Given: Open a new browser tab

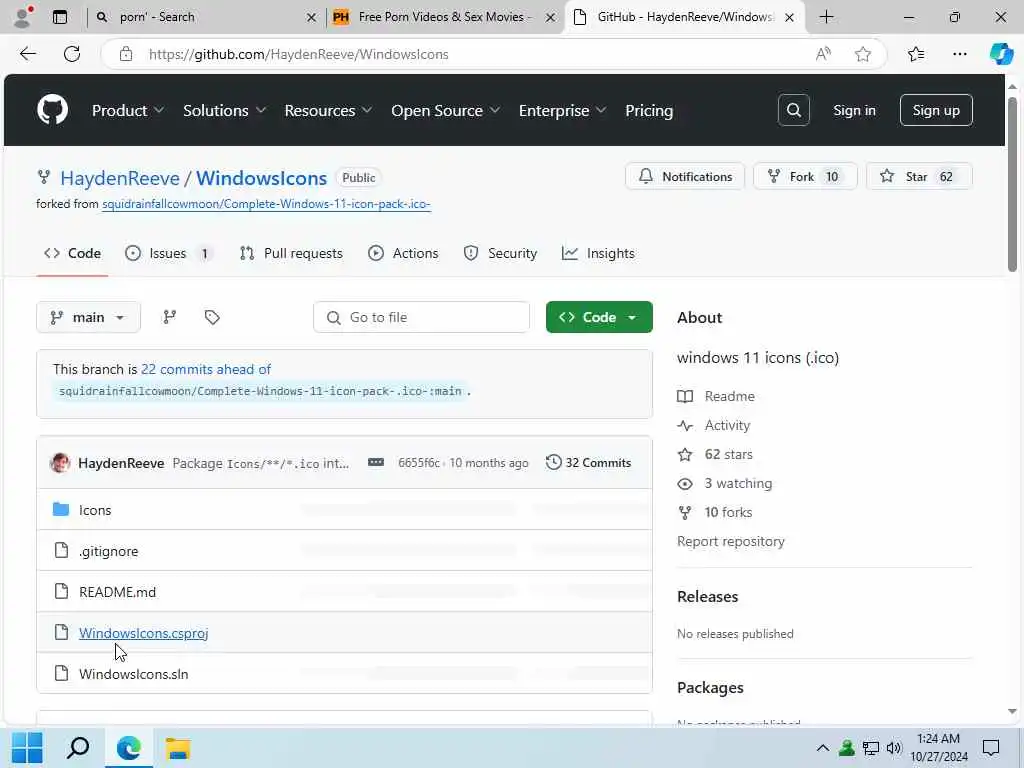Looking at the screenshot, I should (x=826, y=17).
